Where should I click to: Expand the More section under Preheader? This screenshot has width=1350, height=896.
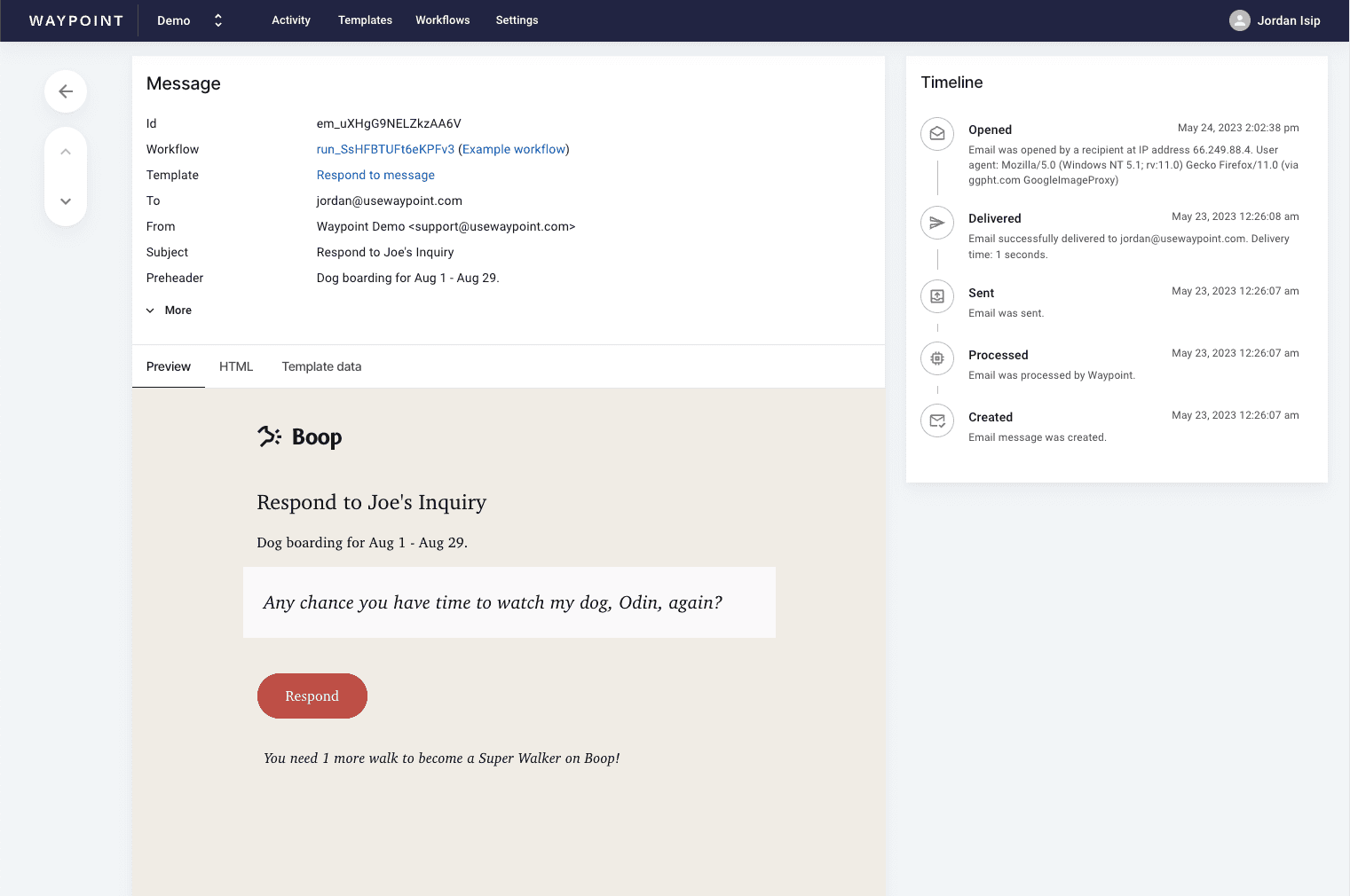coord(169,310)
